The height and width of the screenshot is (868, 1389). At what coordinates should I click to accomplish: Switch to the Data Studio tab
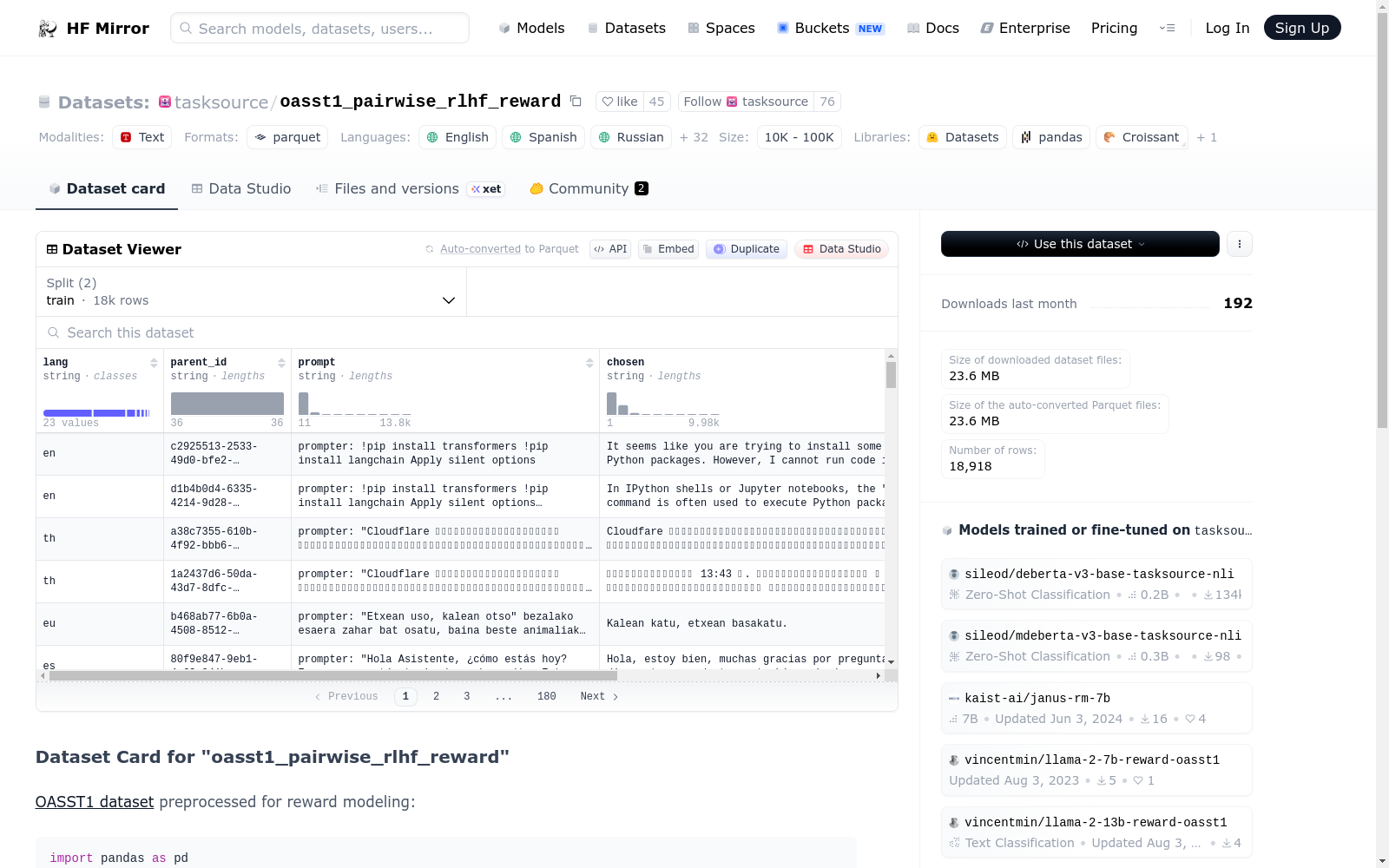pyautogui.click(x=241, y=189)
